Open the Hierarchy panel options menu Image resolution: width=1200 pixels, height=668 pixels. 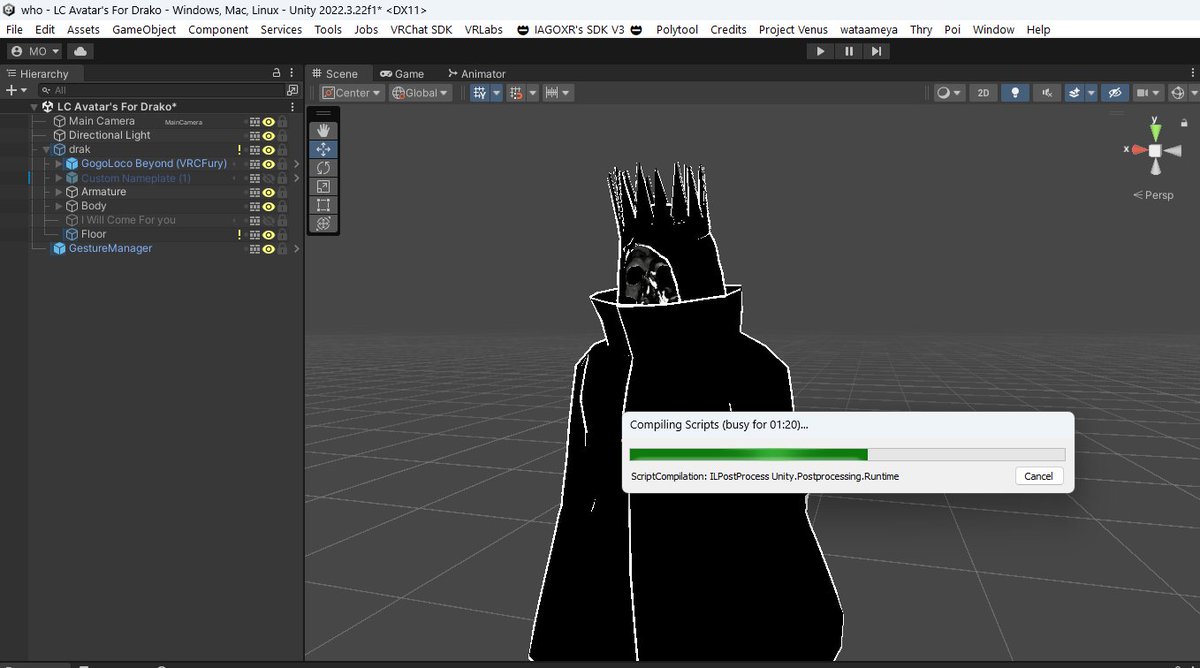coord(292,74)
